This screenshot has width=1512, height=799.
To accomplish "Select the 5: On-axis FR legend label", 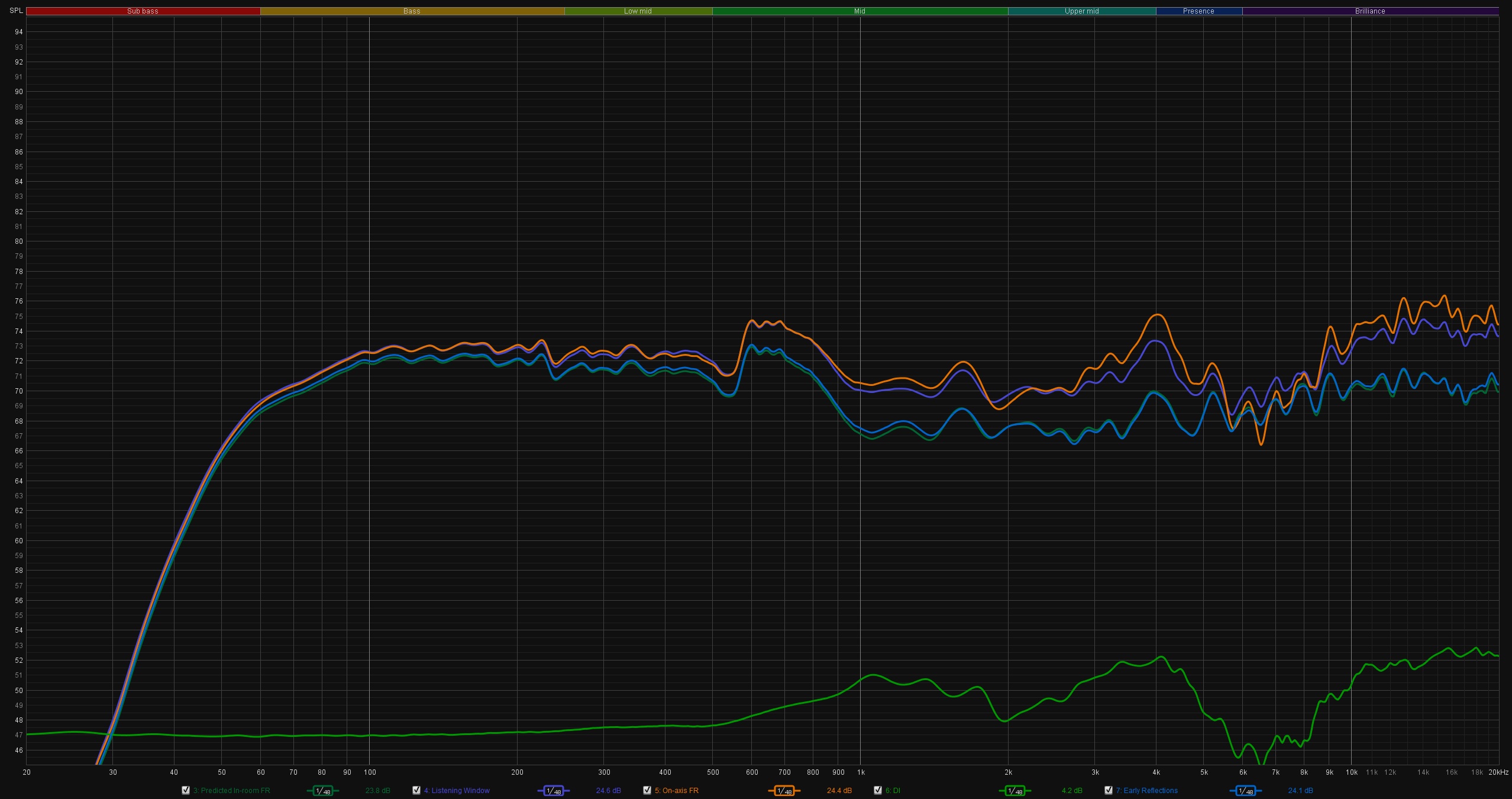I will pyautogui.click(x=676, y=791).
